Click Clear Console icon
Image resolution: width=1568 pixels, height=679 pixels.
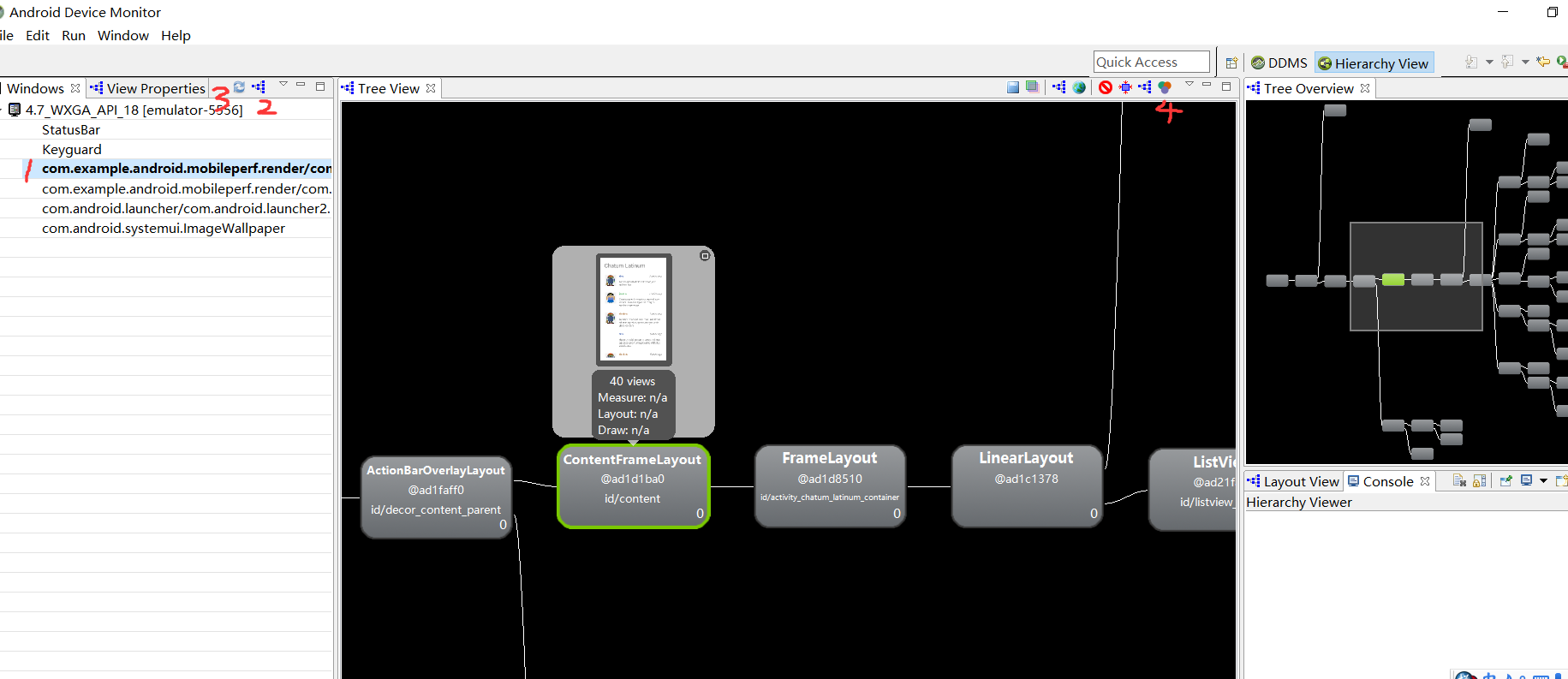click(x=1459, y=481)
